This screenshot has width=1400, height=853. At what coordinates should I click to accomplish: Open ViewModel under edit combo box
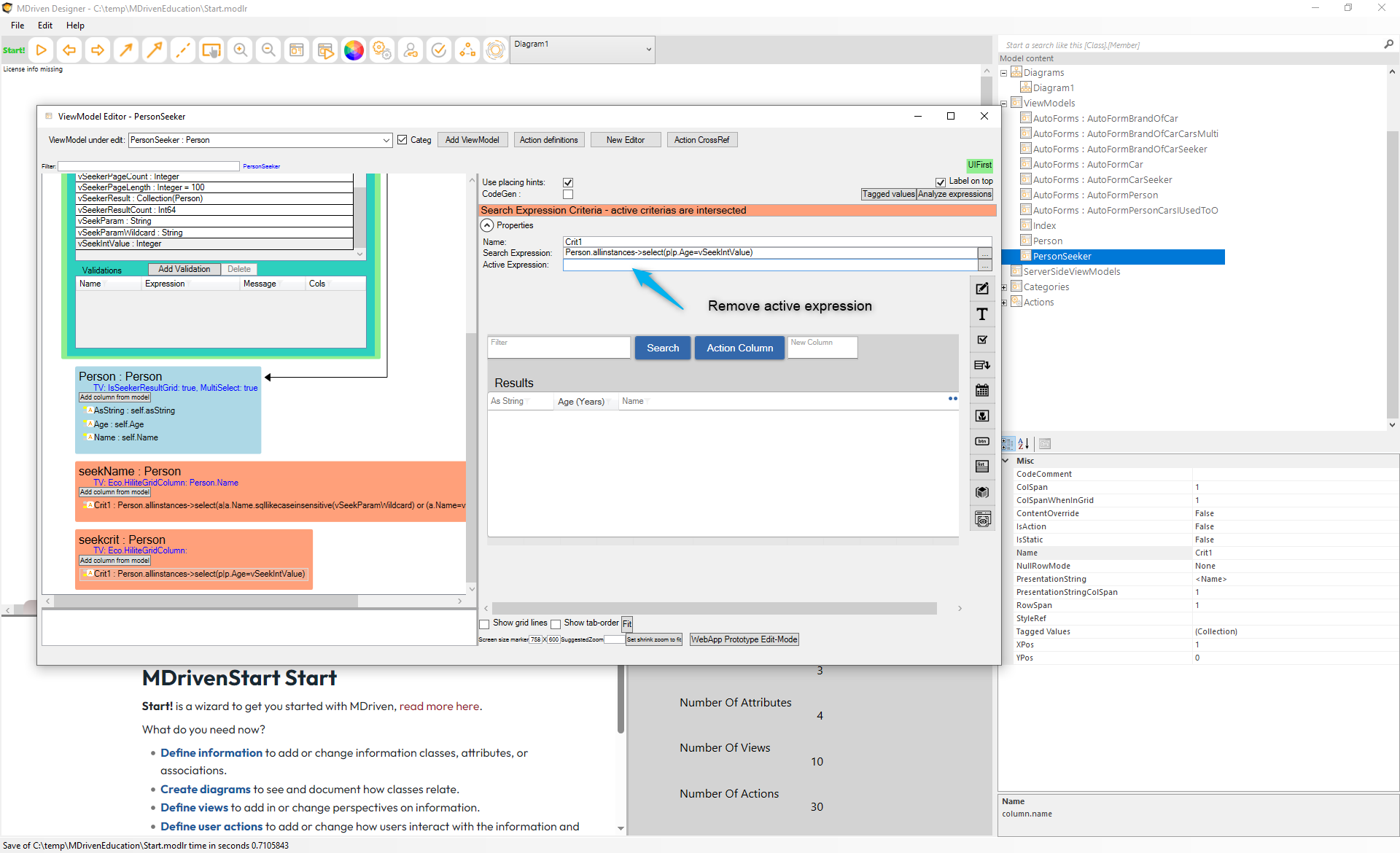pyautogui.click(x=386, y=140)
